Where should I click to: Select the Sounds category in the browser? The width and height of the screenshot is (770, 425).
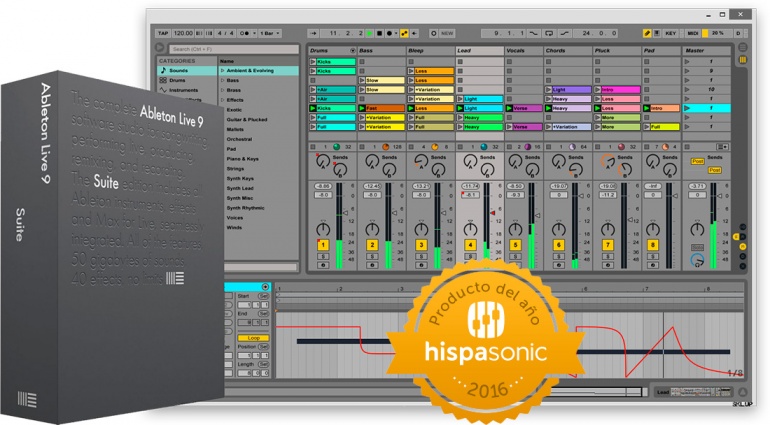187,71
